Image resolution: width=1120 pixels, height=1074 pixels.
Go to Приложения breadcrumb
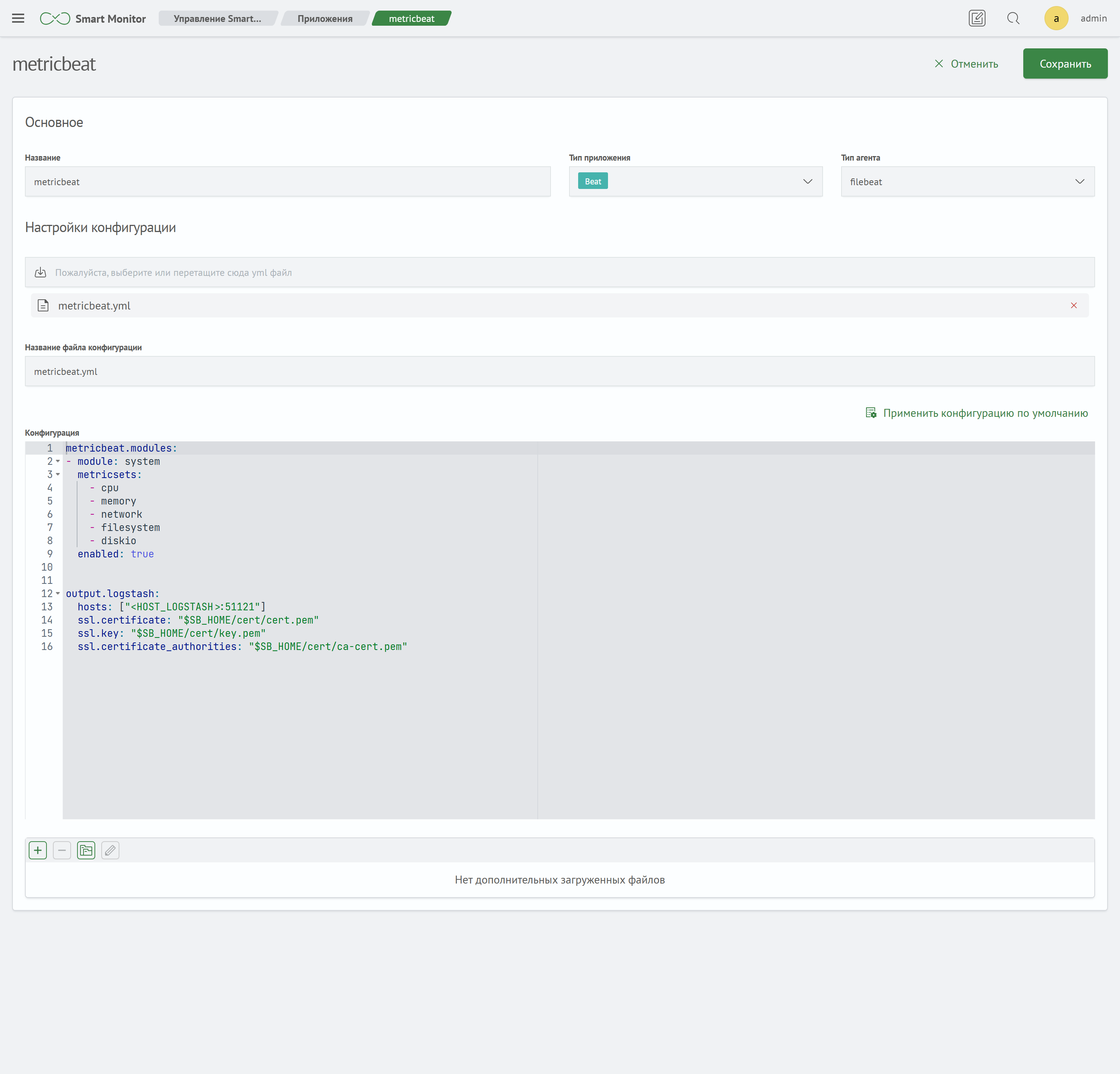coord(325,18)
